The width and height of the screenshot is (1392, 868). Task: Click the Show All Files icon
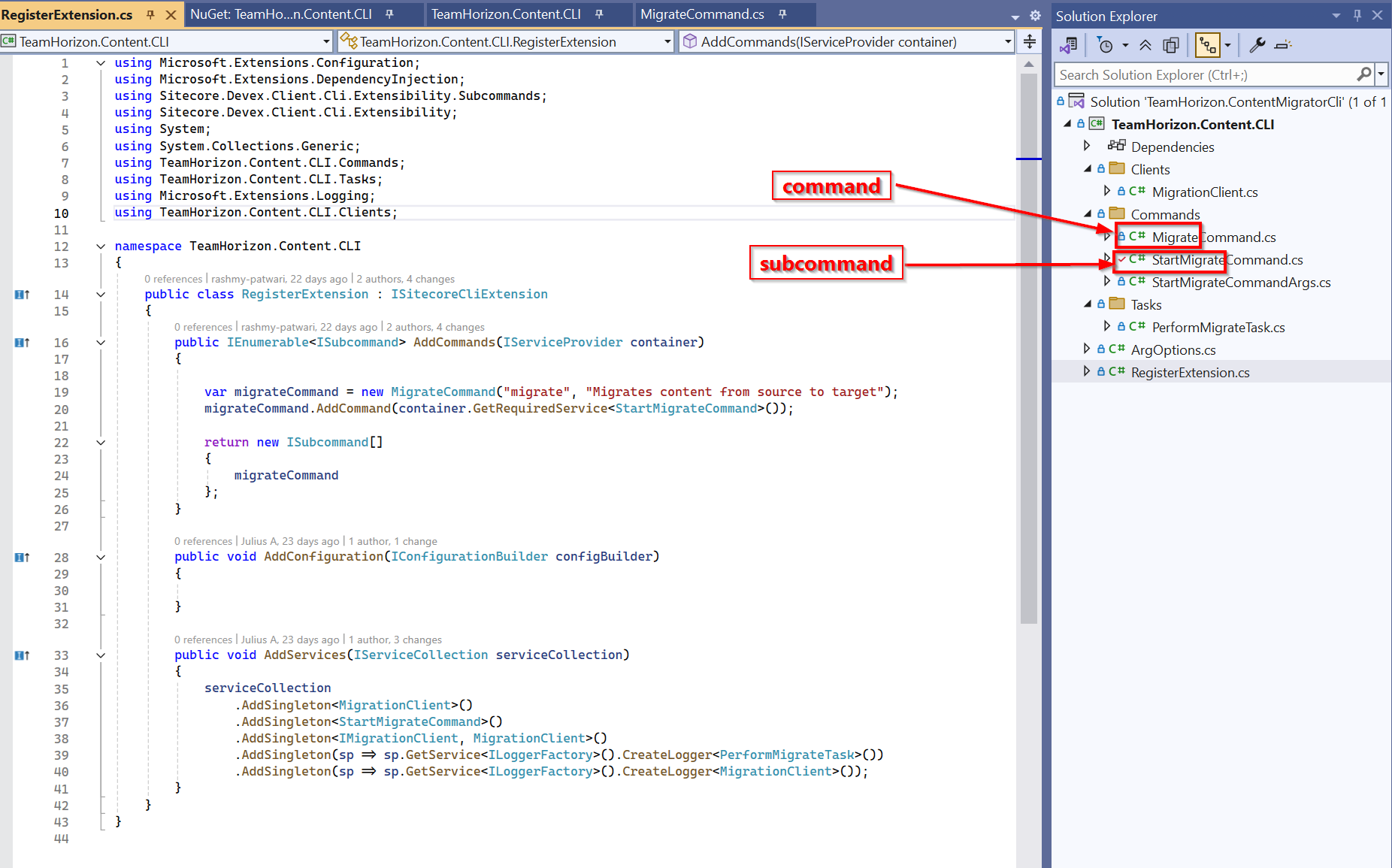tap(1170, 46)
